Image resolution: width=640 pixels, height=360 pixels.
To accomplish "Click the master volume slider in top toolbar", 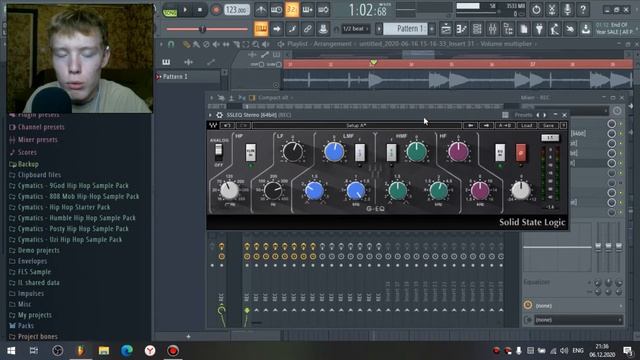I will (207, 29).
